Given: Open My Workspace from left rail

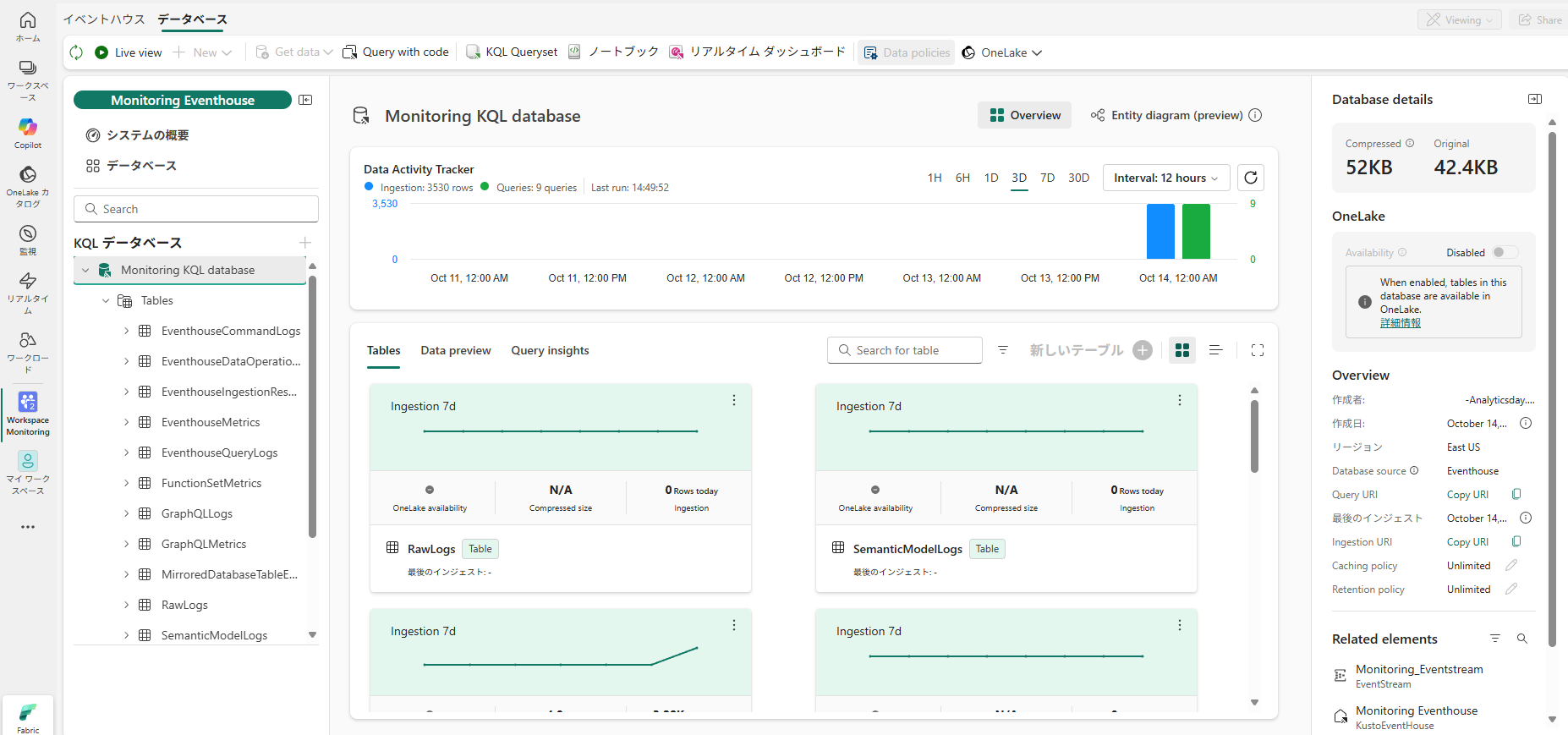Looking at the screenshot, I should [x=28, y=473].
